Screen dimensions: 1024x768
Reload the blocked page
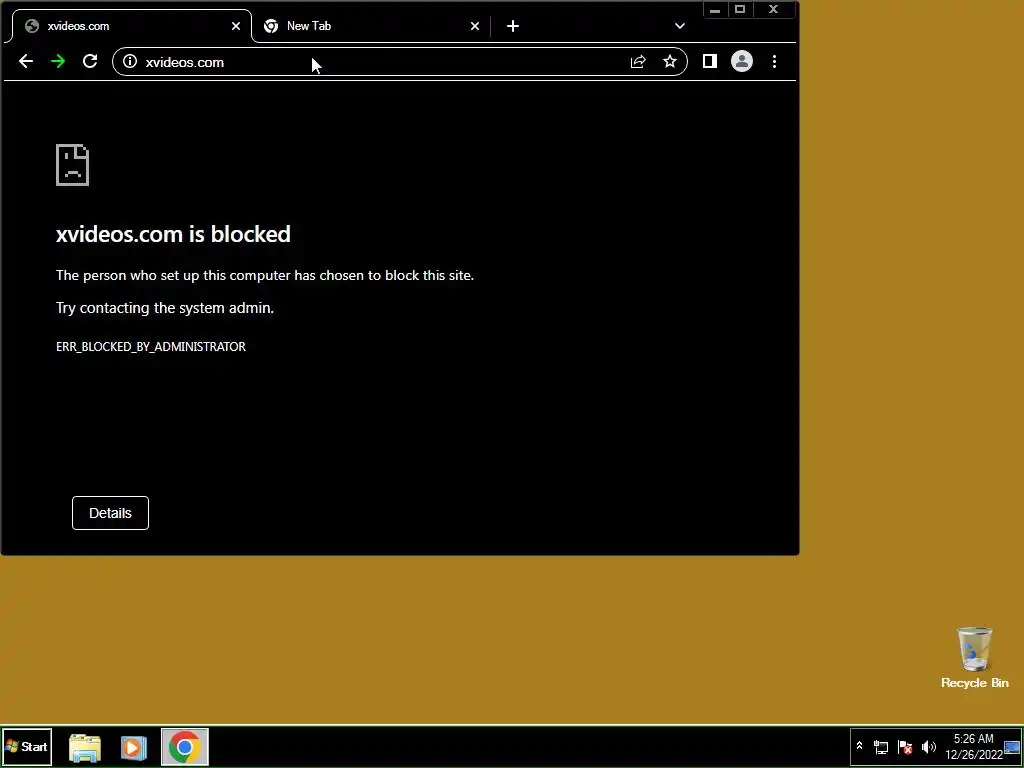pyautogui.click(x=90, y=61)
